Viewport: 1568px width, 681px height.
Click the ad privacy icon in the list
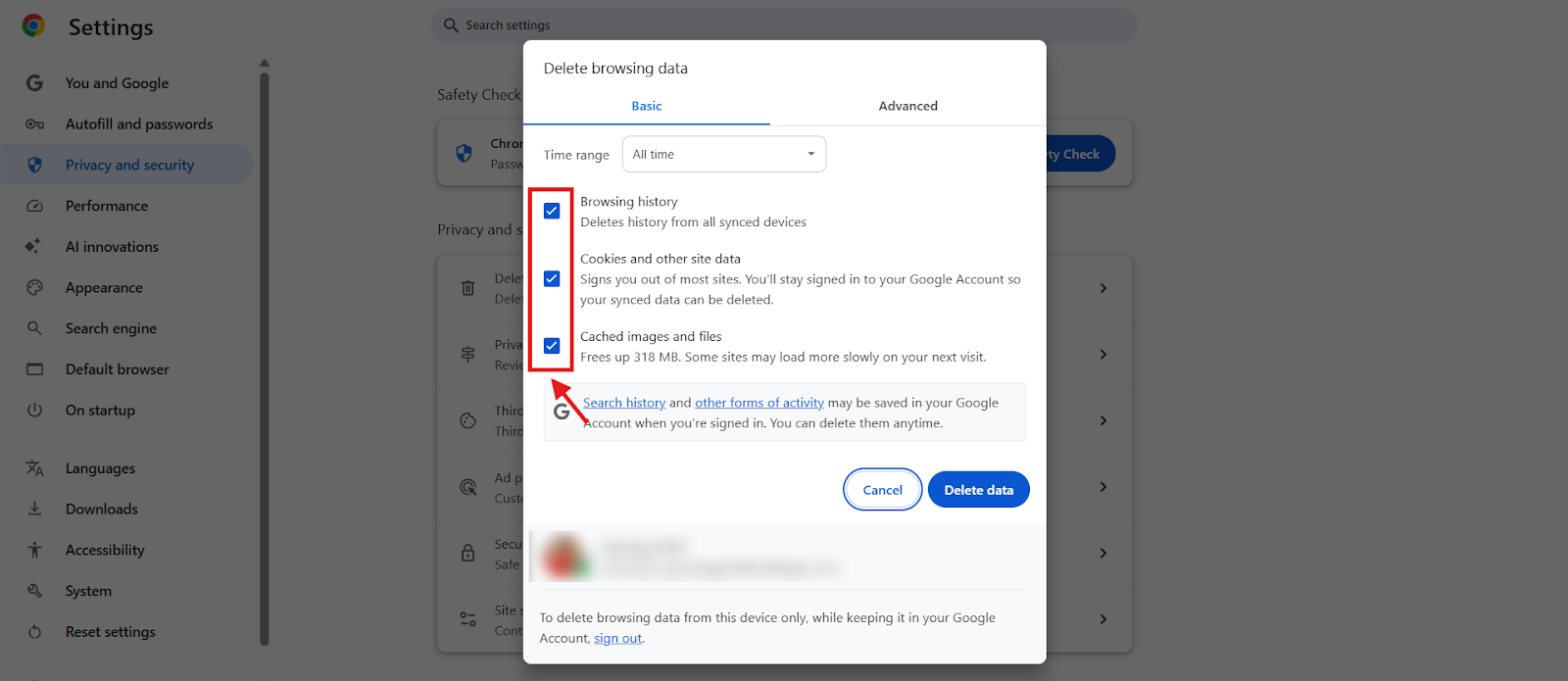(467, 487)
